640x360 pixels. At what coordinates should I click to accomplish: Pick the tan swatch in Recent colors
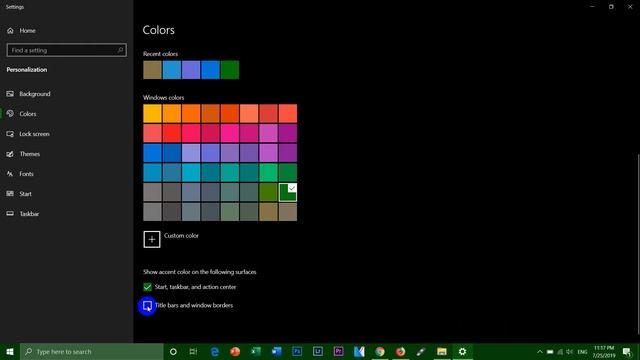coord(152,70)
